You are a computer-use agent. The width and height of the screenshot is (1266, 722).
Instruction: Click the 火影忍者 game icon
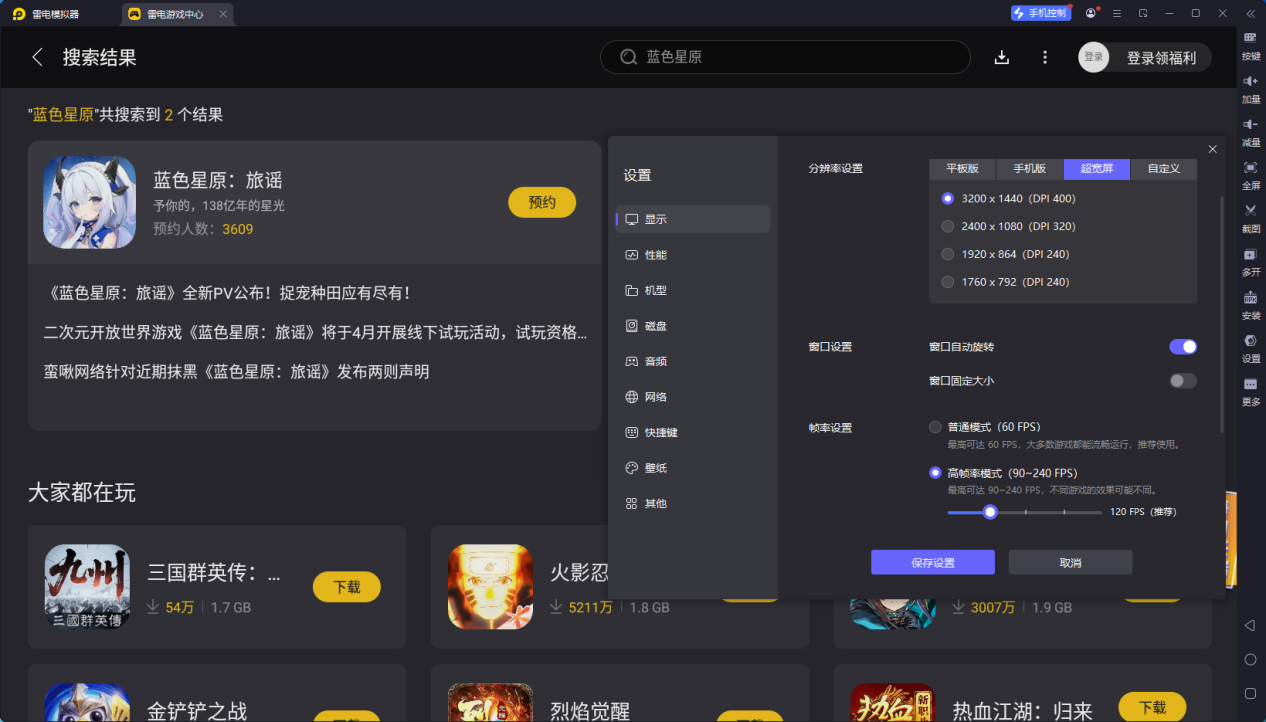point(490,586)
